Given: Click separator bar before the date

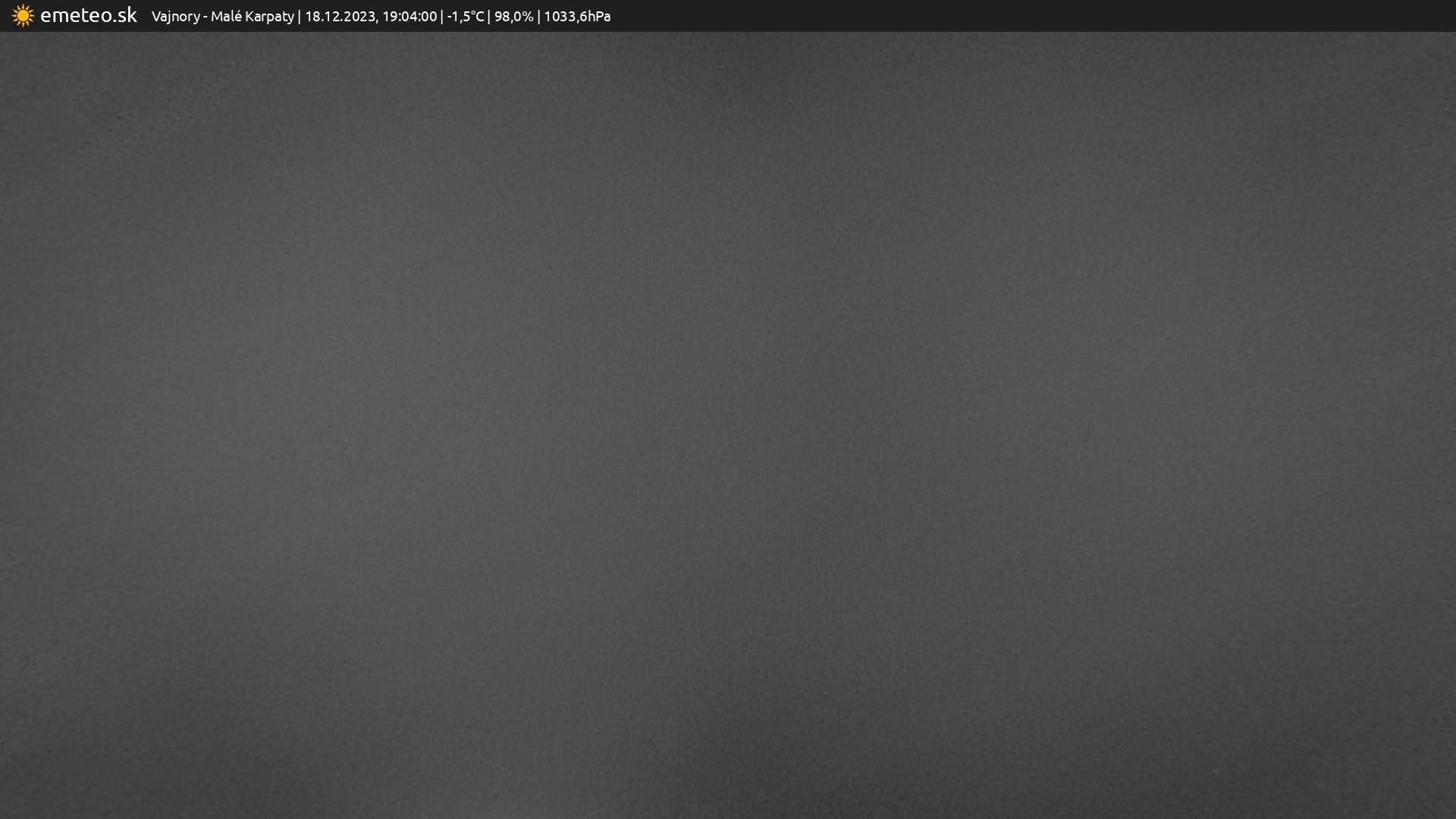Looking at the screenshot, I should click(299, 17).
